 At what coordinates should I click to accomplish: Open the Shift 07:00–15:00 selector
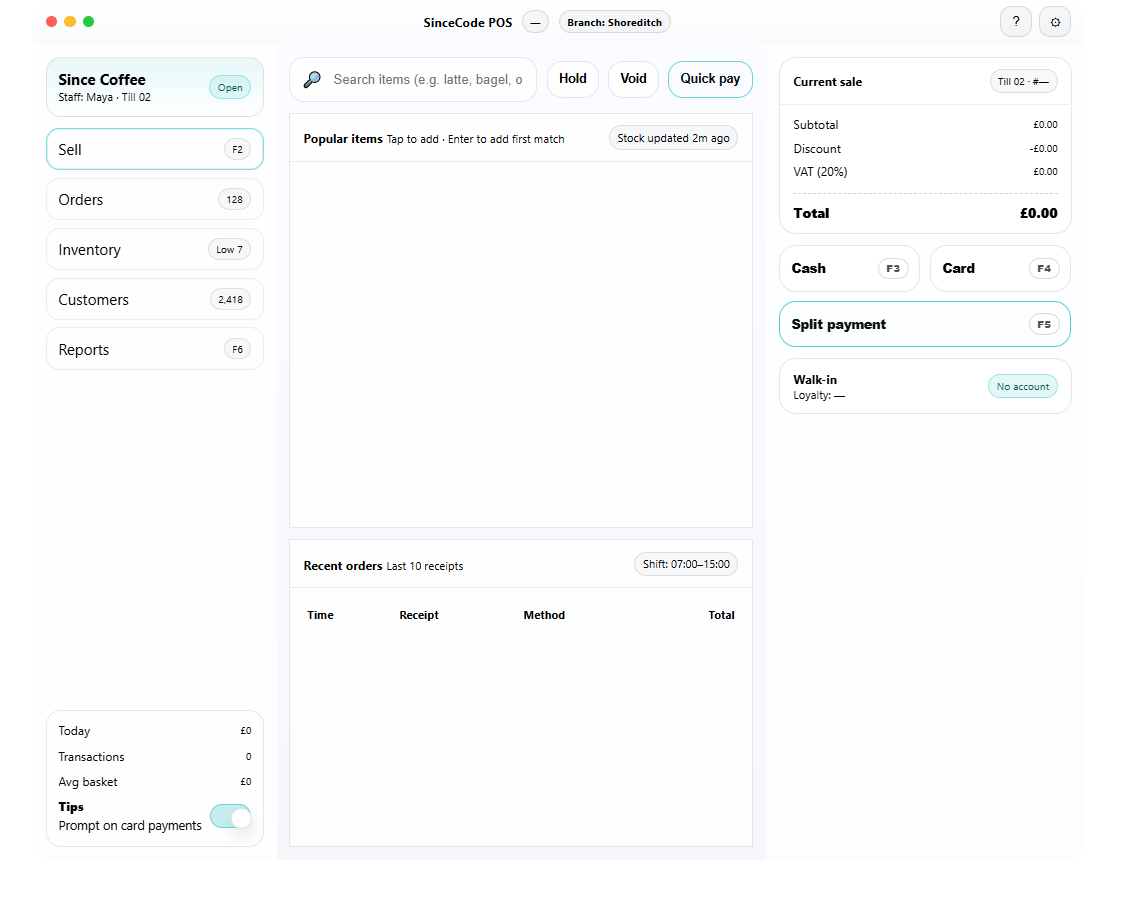685,564
